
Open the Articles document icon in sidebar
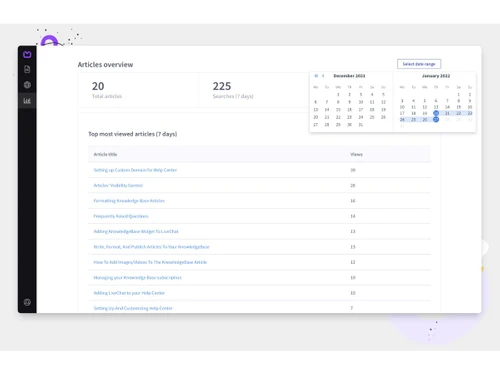tap(27, 69)
